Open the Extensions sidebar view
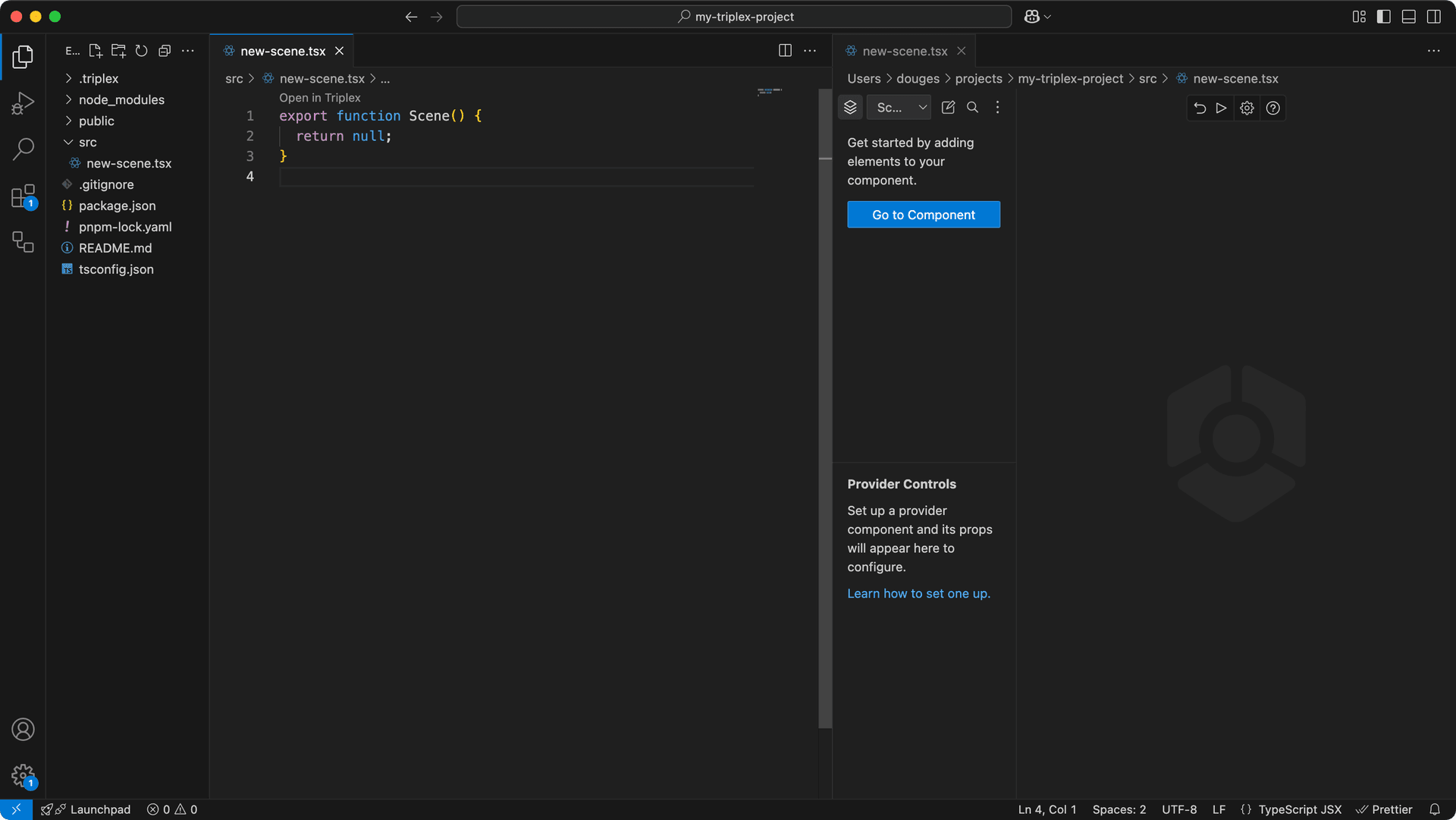The height and width of the screenshot is (820, 1456). pyautogui.click(x=23, y=196)
